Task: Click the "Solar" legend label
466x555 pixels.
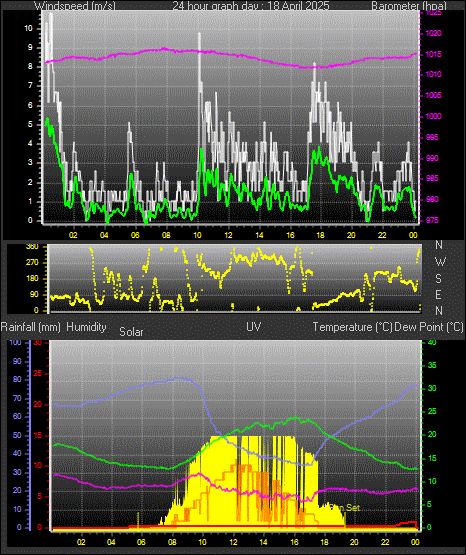Action: tap(131, 332)
